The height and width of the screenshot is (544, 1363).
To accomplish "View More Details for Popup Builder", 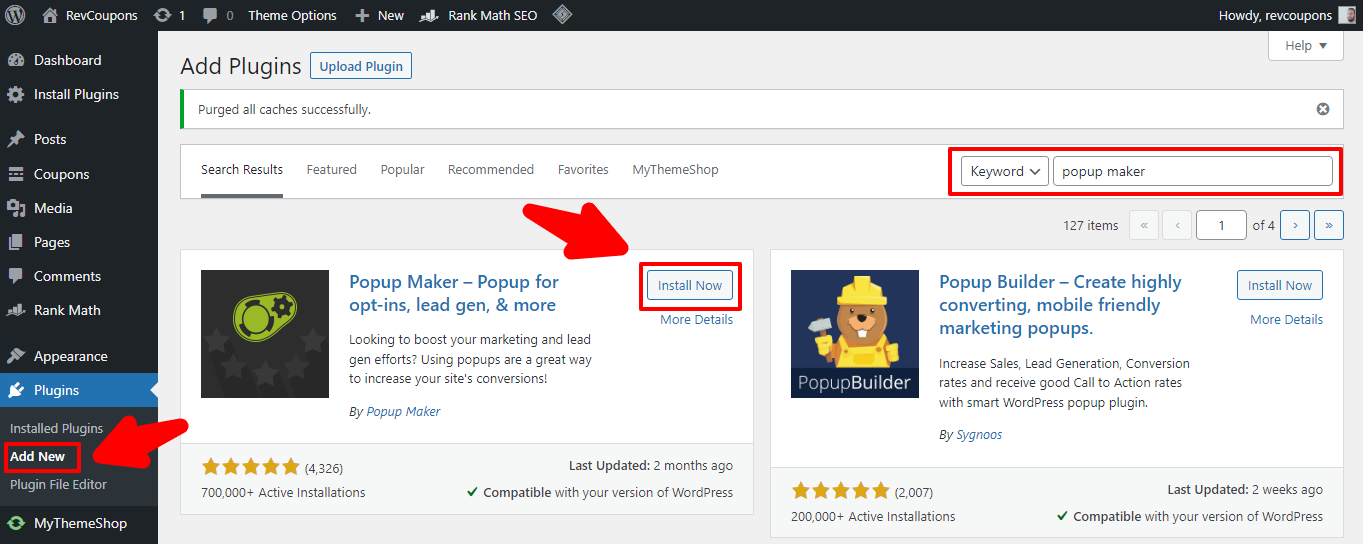I will [x=1286, y=320].
